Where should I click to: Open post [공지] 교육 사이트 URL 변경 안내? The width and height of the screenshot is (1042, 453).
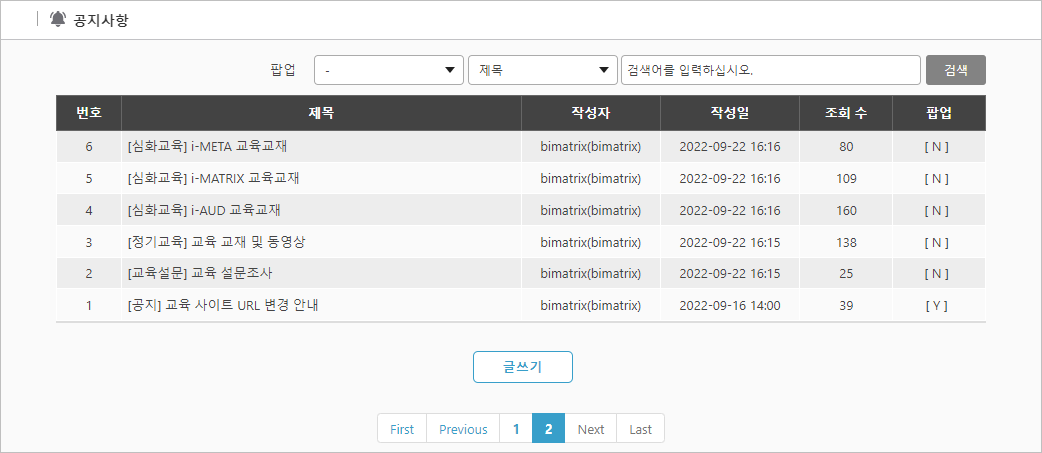[220, 306]
